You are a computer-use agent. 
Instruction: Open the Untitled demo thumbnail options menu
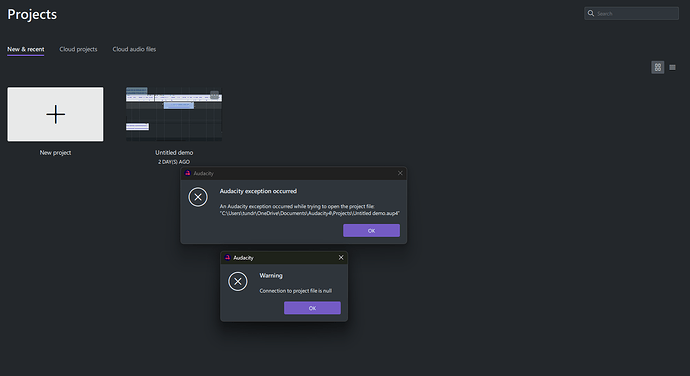[x=214, y=95]
